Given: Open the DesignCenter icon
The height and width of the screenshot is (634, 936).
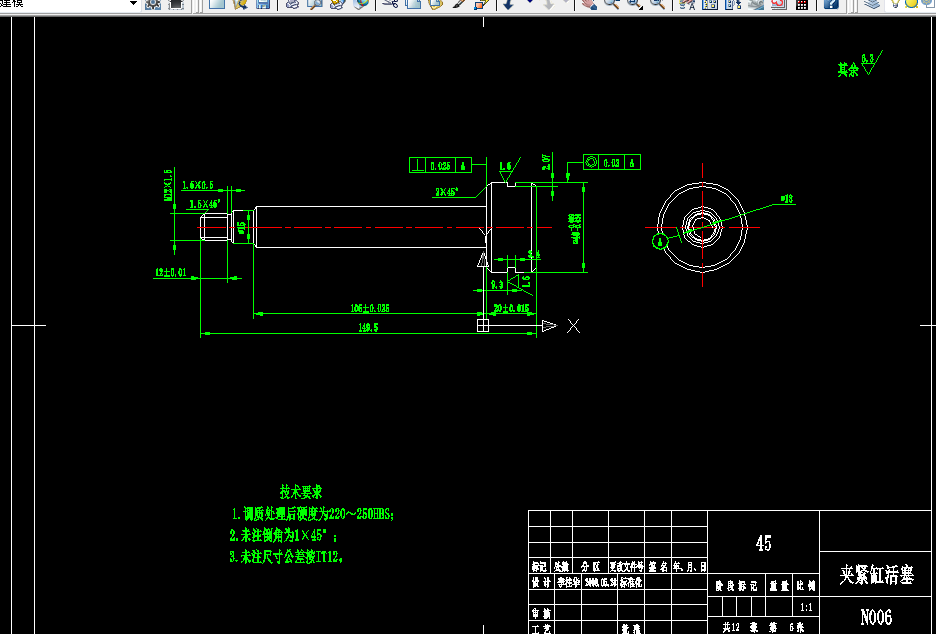Looking at the screenshot, I should click(x=710, y=4).
